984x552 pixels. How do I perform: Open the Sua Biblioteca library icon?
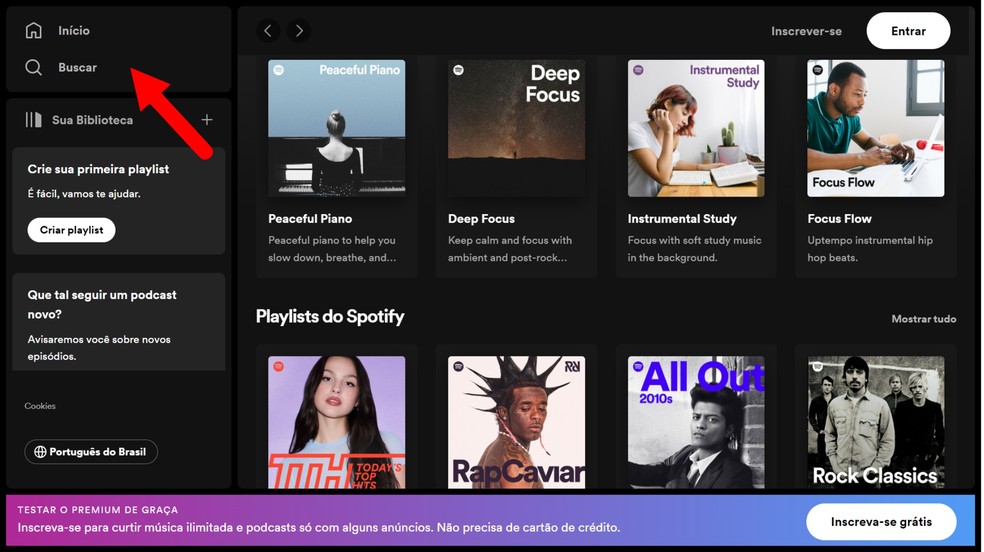33,119
